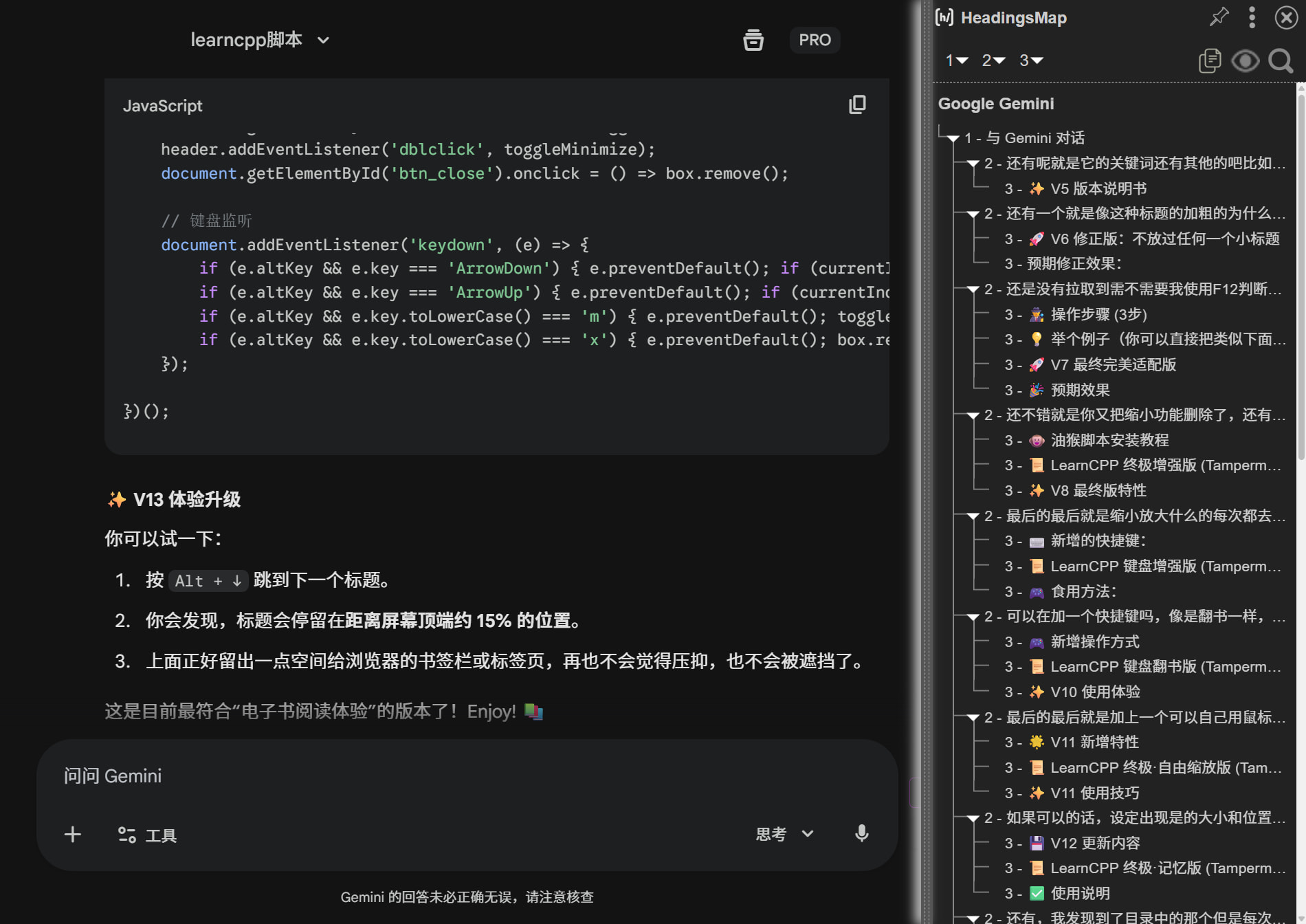Screen dimensions: 1306x924
Task: Focus the '问问 Gemini' prompt input field
Action: point(466,776)
